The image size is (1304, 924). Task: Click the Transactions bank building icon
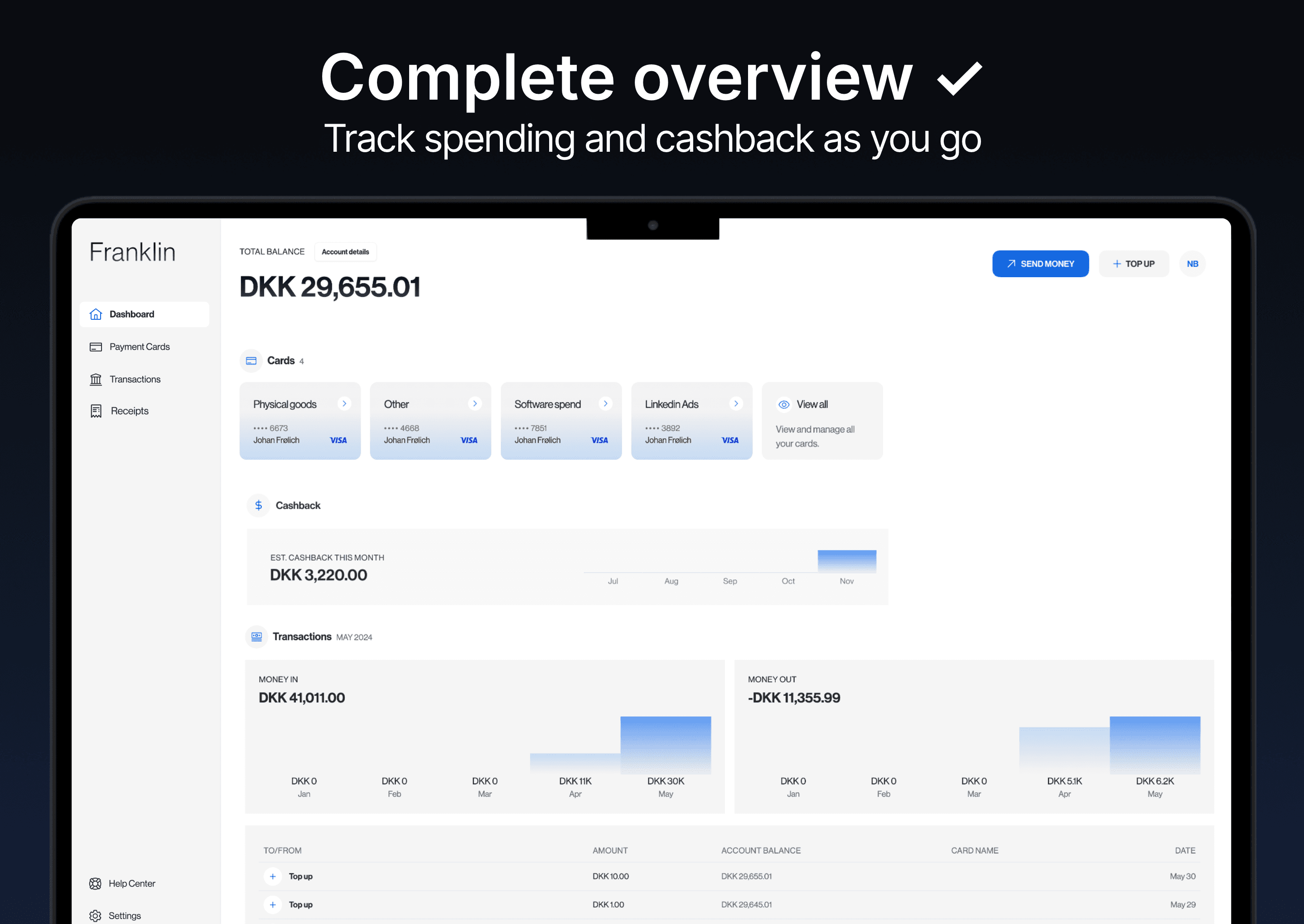pos(96,380)
